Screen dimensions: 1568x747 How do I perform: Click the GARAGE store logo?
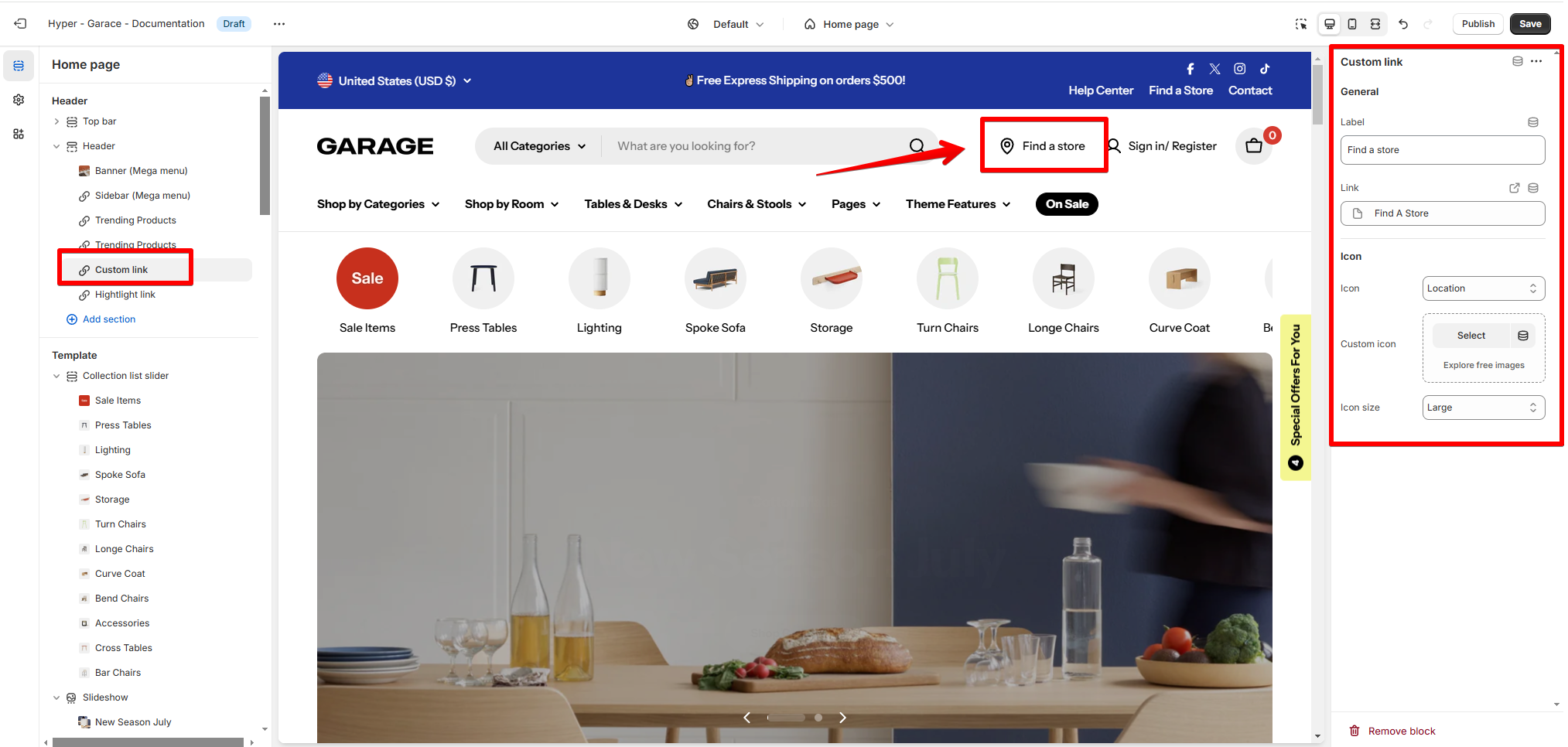[375, 146]
